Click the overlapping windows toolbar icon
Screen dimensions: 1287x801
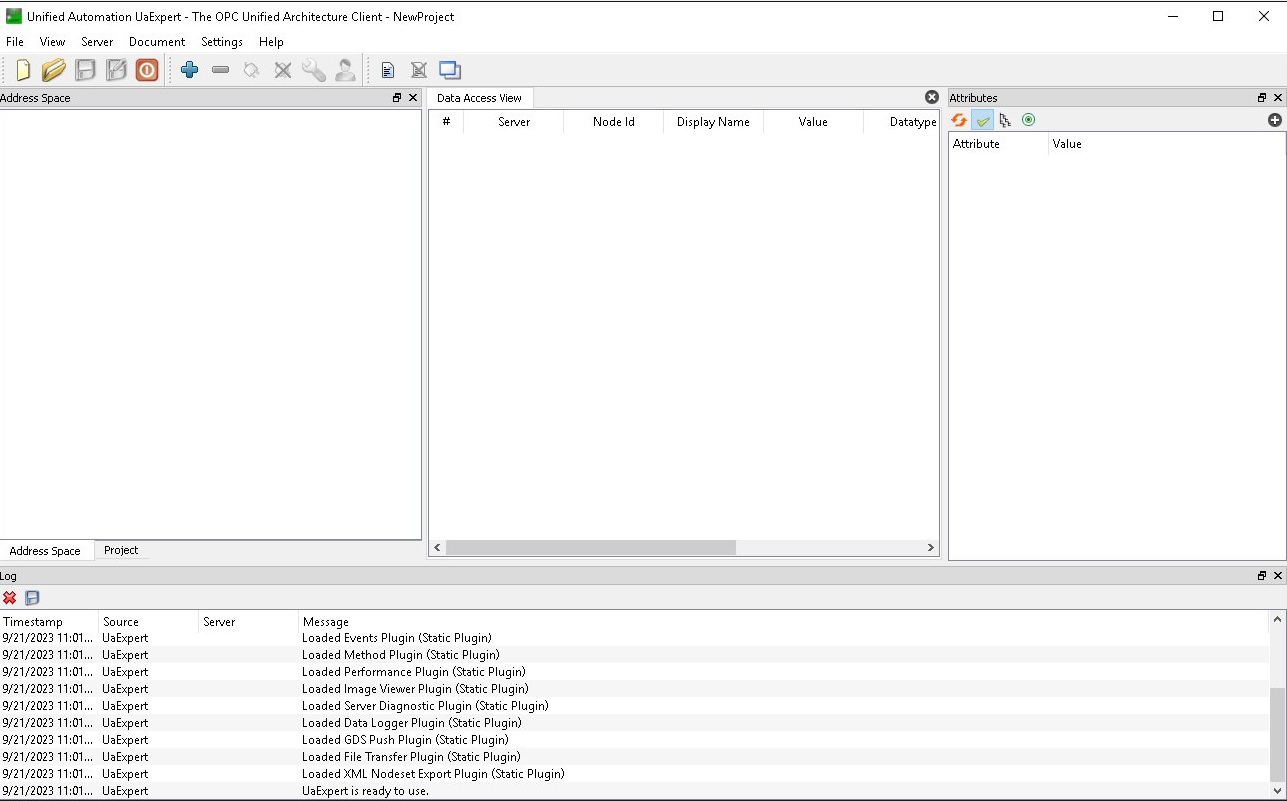point(450,70)
